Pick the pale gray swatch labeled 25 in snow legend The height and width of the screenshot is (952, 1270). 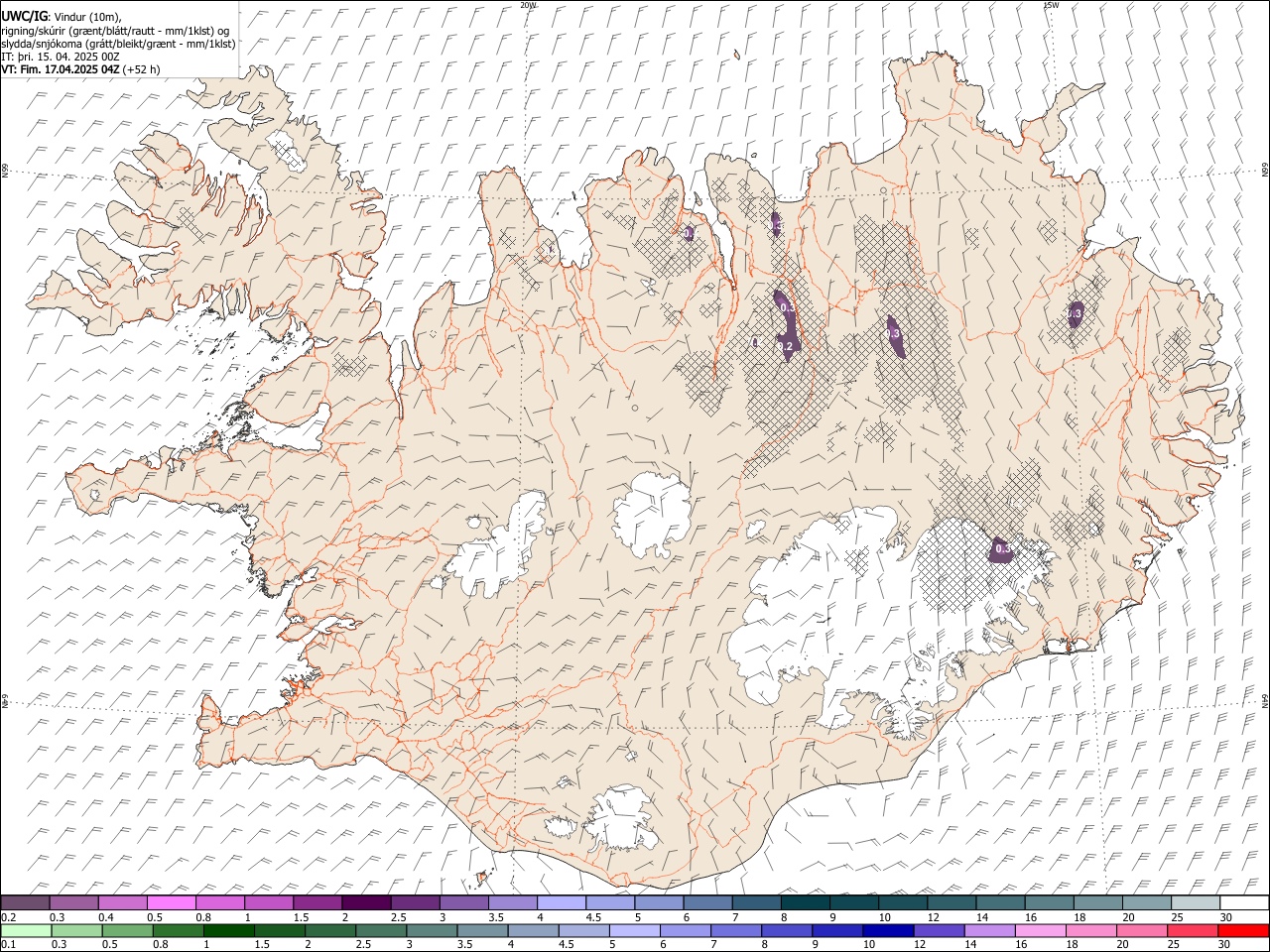pyautogui.click(x=1194, y=902)
